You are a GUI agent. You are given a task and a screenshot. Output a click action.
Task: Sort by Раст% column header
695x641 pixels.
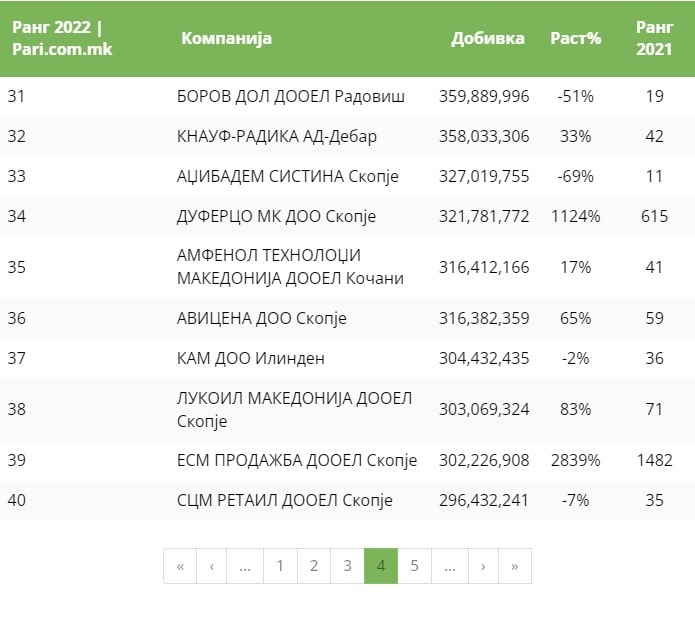click(576, 39)
